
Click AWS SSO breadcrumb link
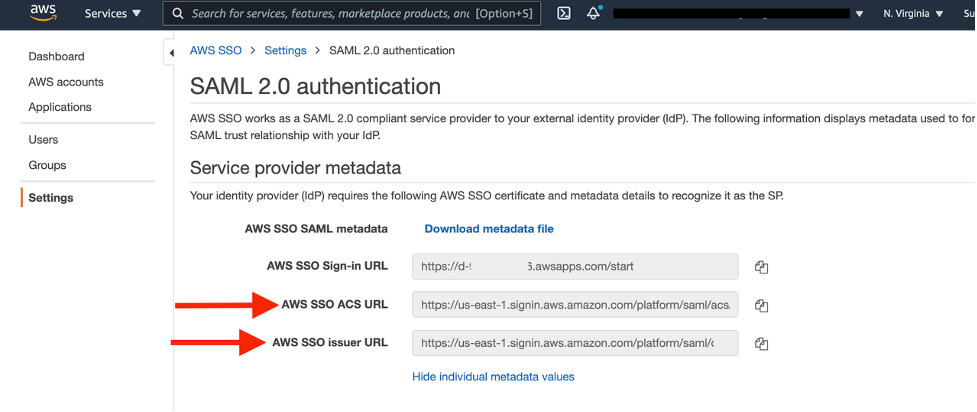tap(216, 50)
